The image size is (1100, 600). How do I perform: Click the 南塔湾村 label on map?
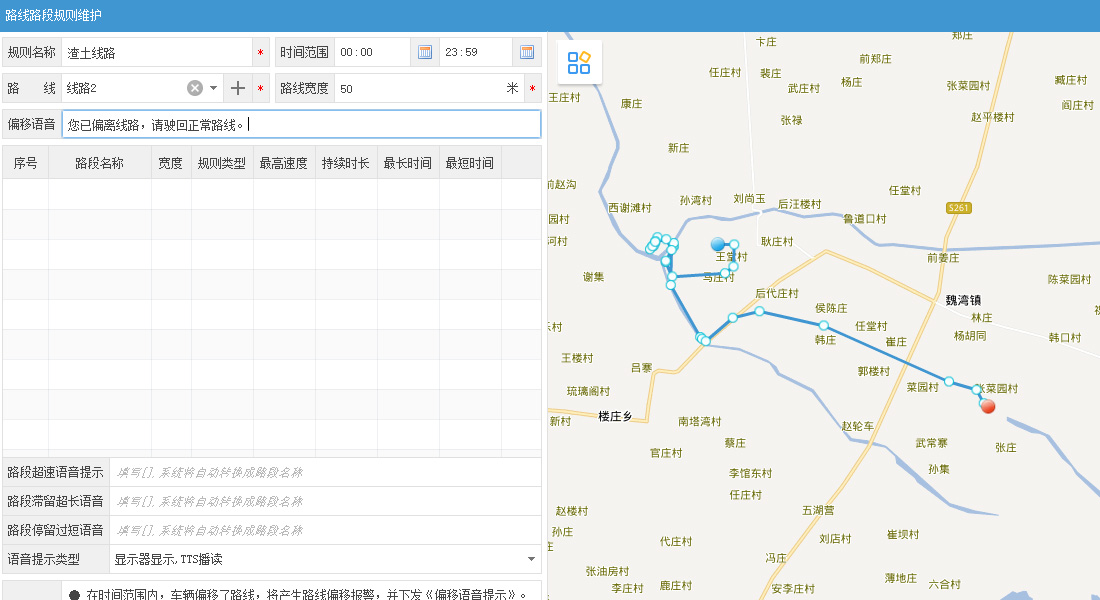click(699, 421)
